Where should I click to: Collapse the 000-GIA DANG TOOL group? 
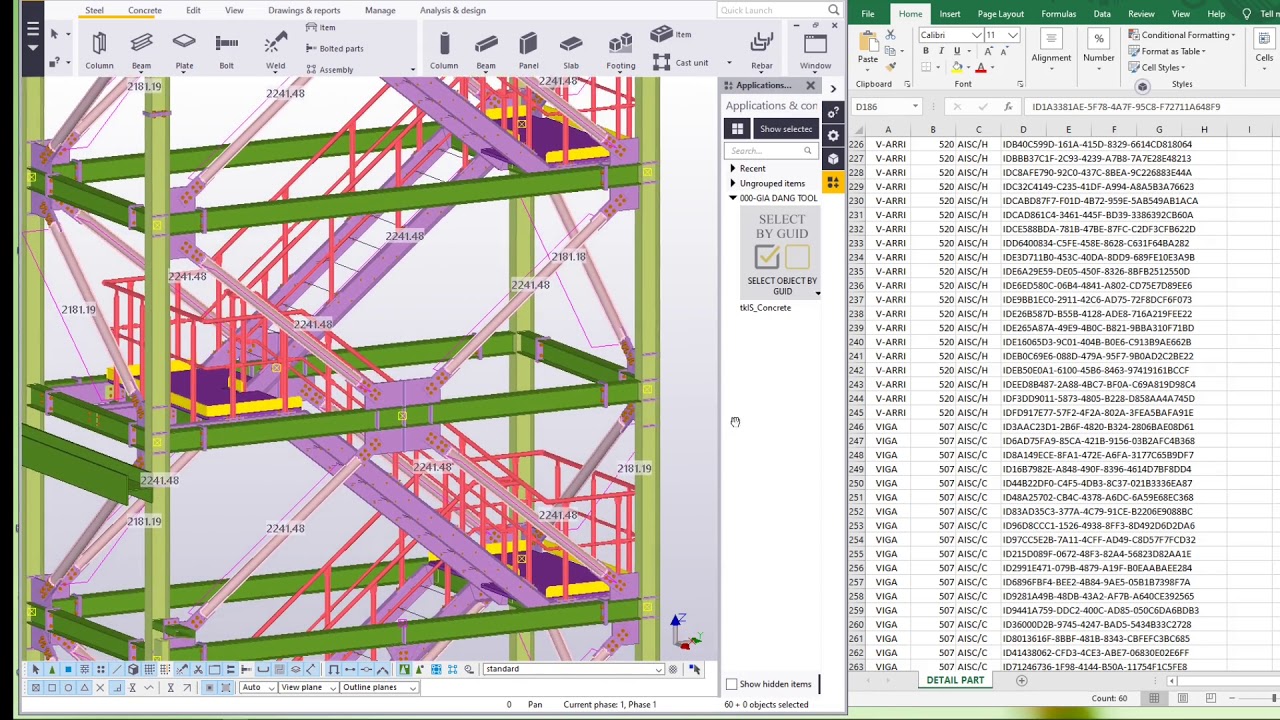(733, 198)
